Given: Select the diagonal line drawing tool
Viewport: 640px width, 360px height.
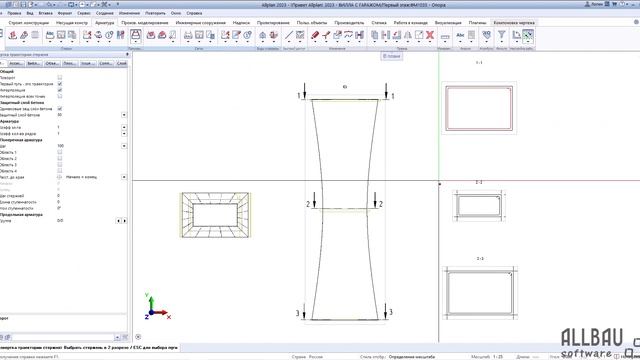Looking at the screenshot, I should [289, 35].
